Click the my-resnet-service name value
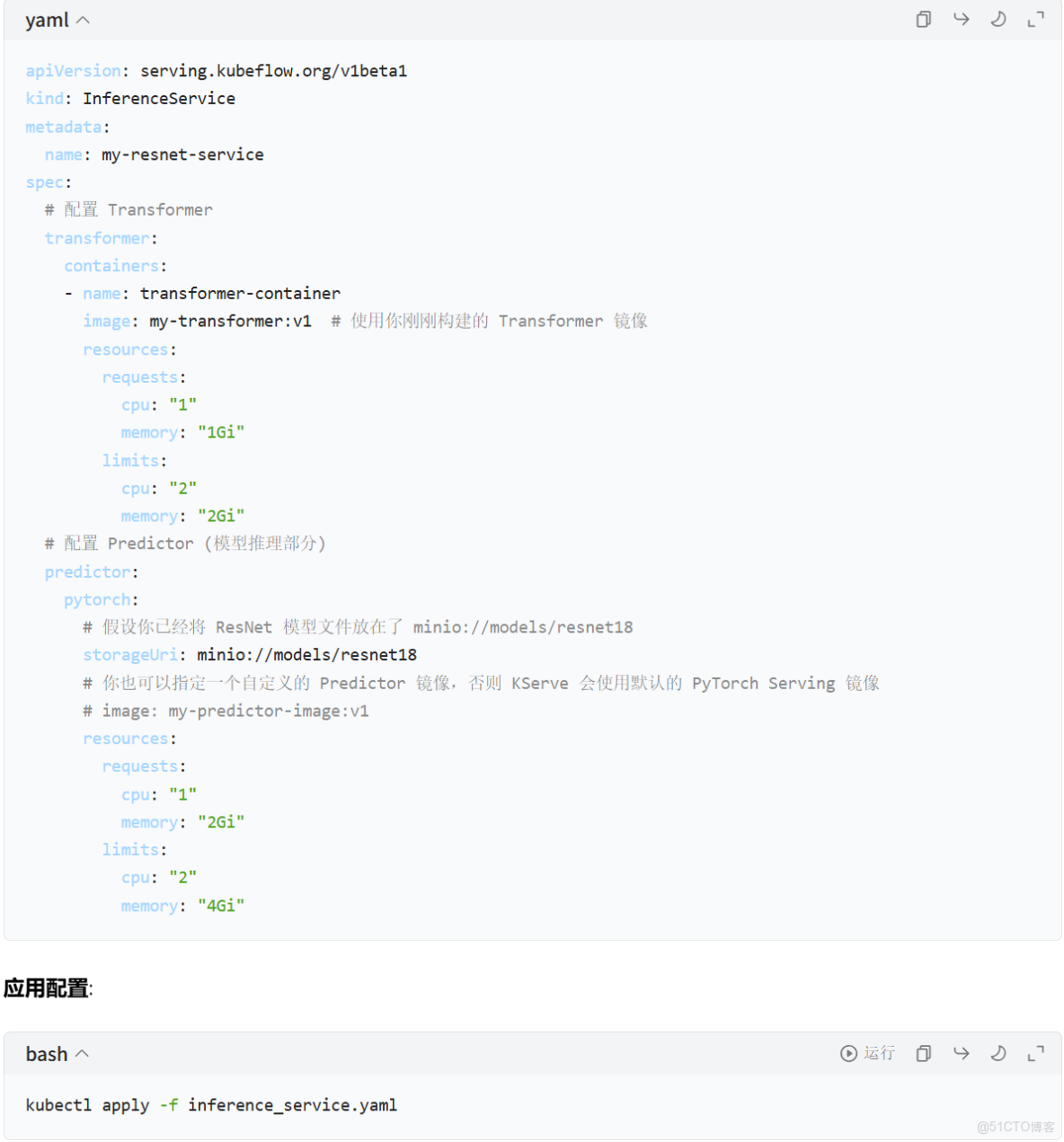The image size is (1064, 1142). [182, 154]
